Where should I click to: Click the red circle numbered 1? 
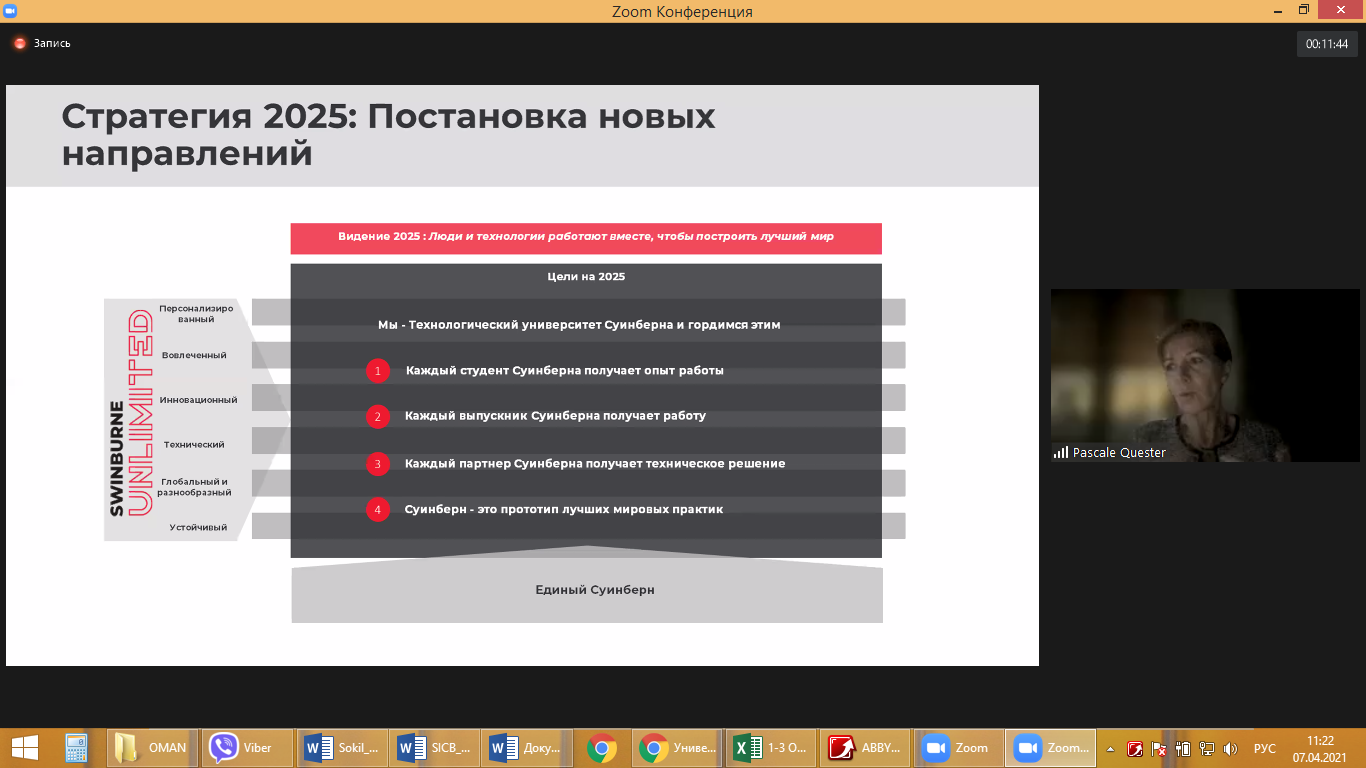pyautogui.click(x=377, y=371)
